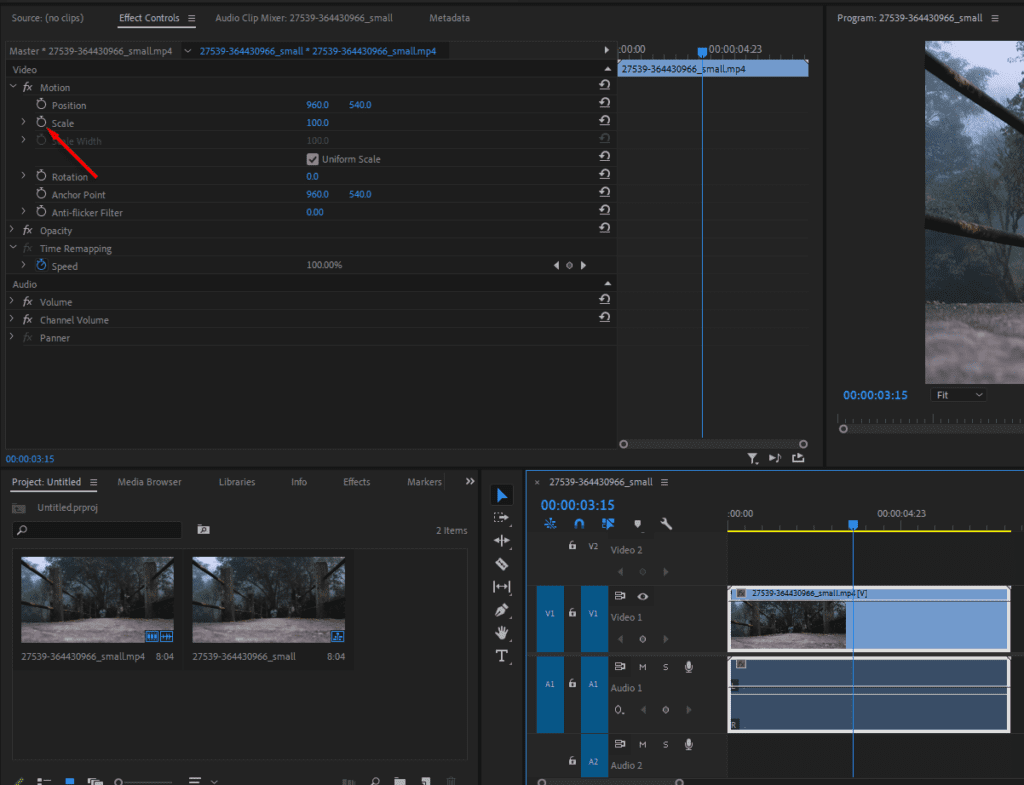Select the Pen tool in the toolbar
Screen dimensions: 1024x785
[x=502, y=610]
